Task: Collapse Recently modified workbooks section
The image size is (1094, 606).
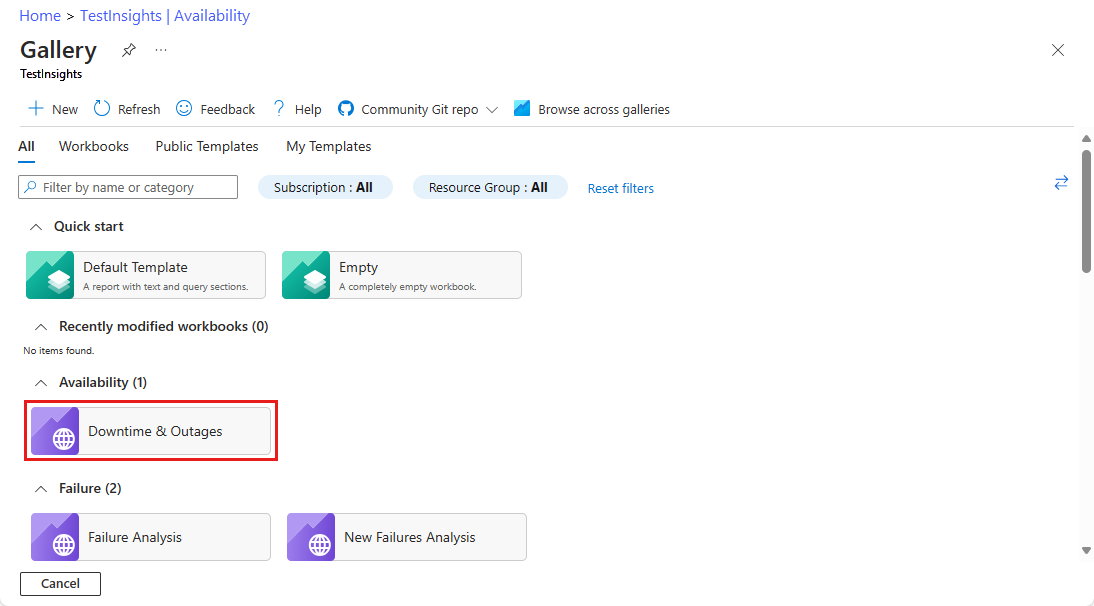Action: point(41,327)
